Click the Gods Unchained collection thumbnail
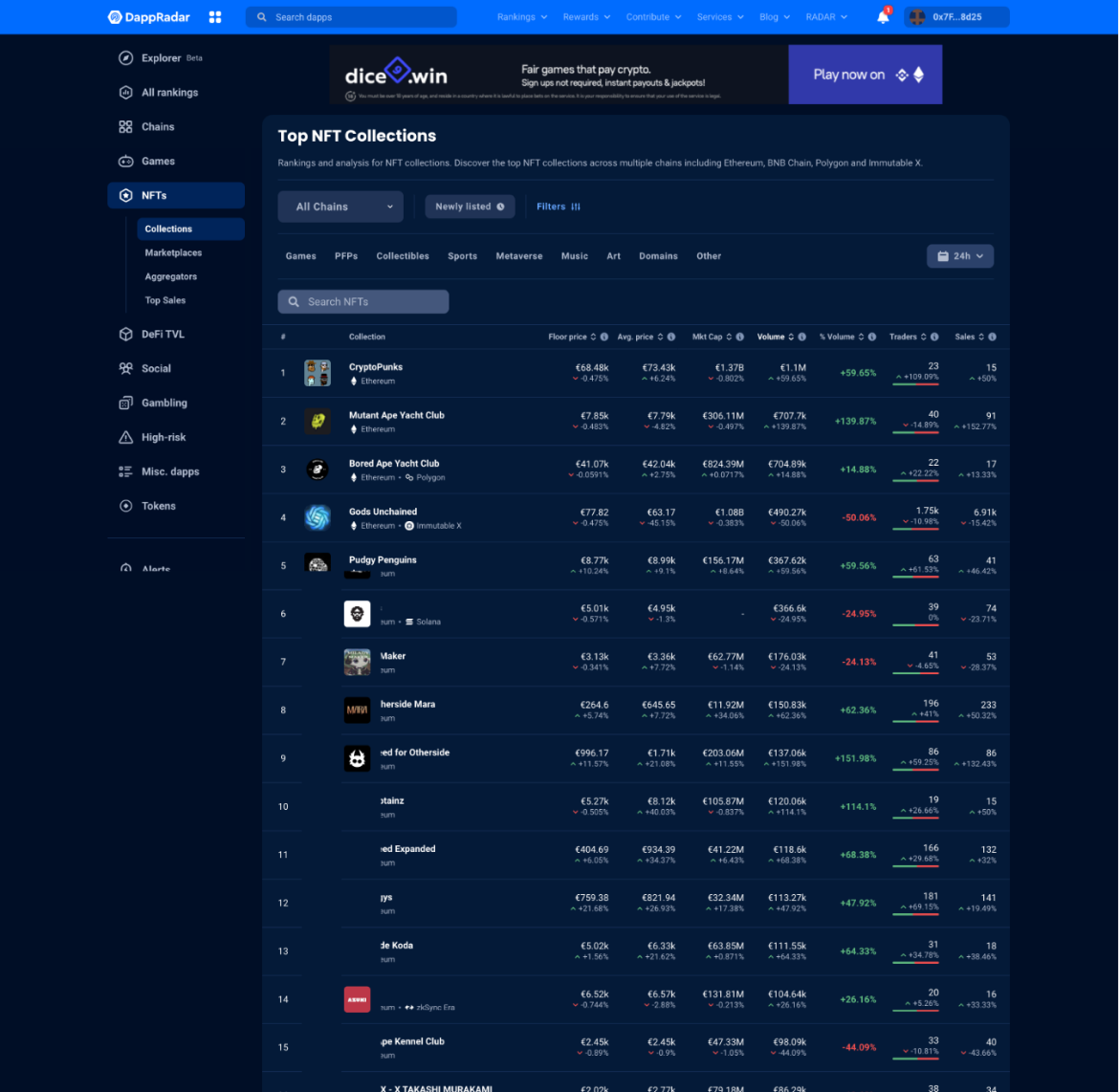Viewport: 1119px width, 1092px height. pyautogui.click(x=318, y=517)
